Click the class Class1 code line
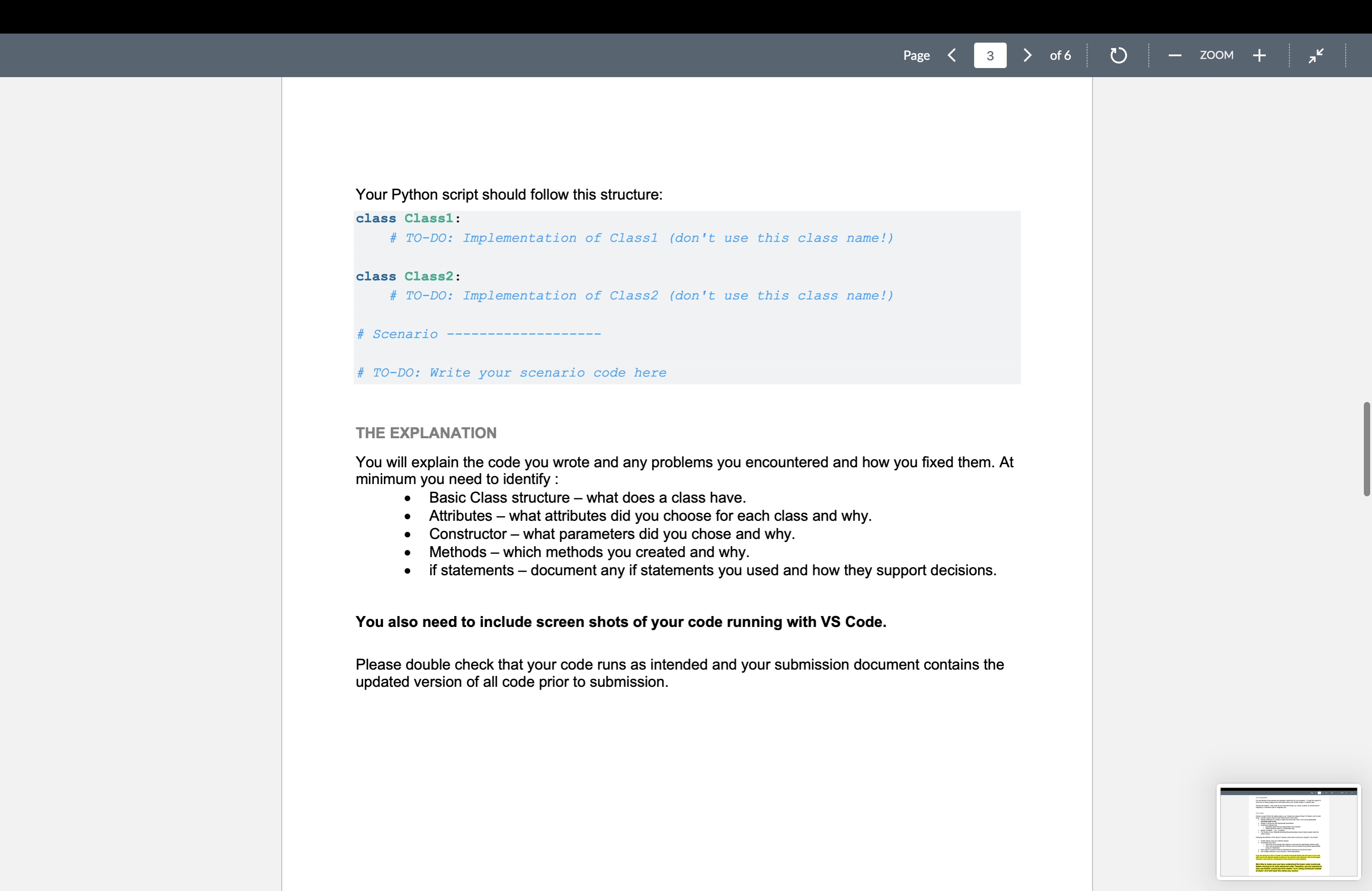This screenshot has height=891, width=1372. point(407,218)
